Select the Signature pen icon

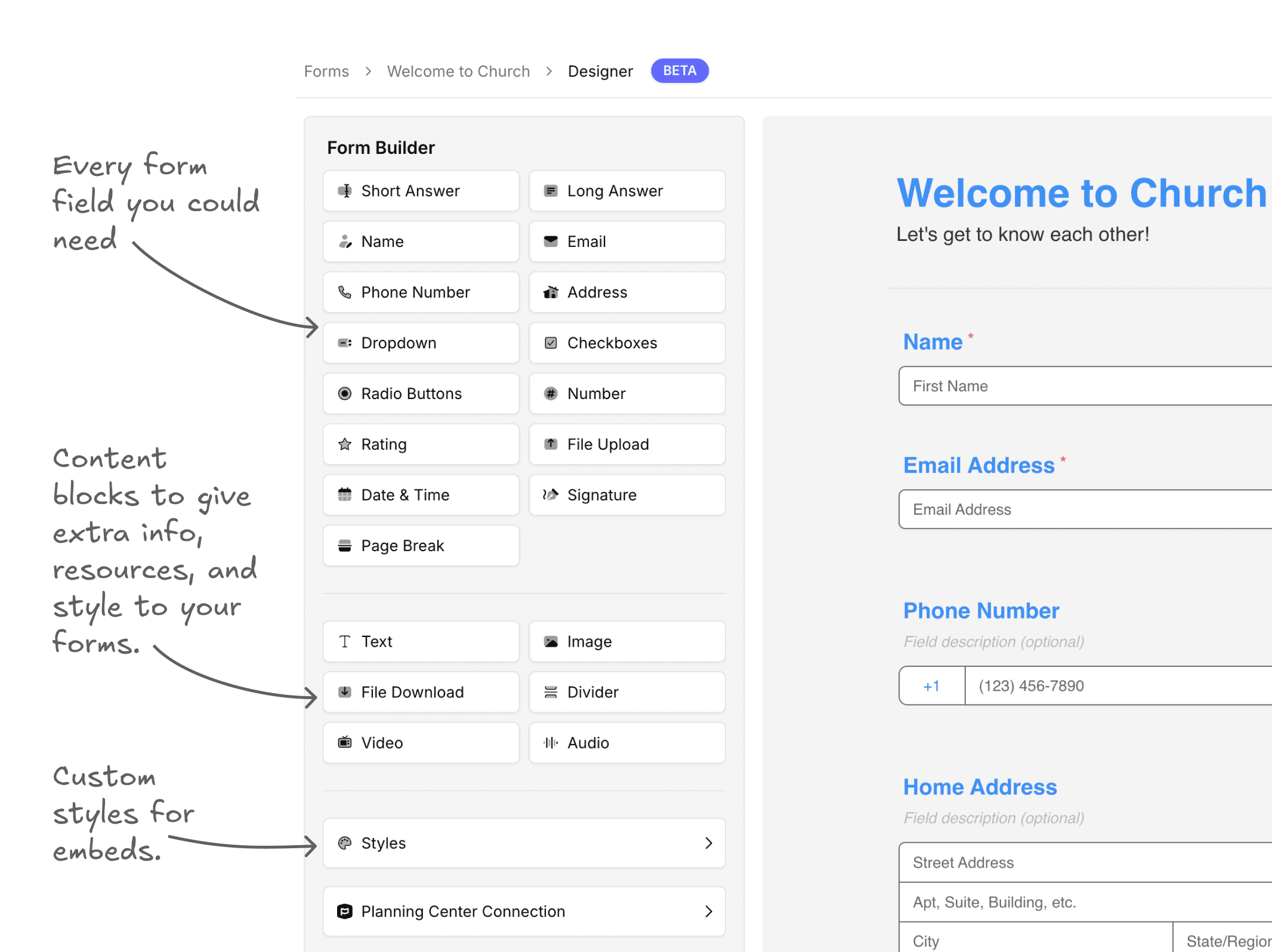(x=551, y=494)
